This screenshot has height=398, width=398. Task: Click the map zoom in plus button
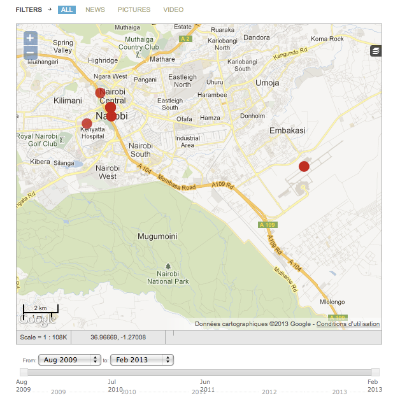[30, 38]
